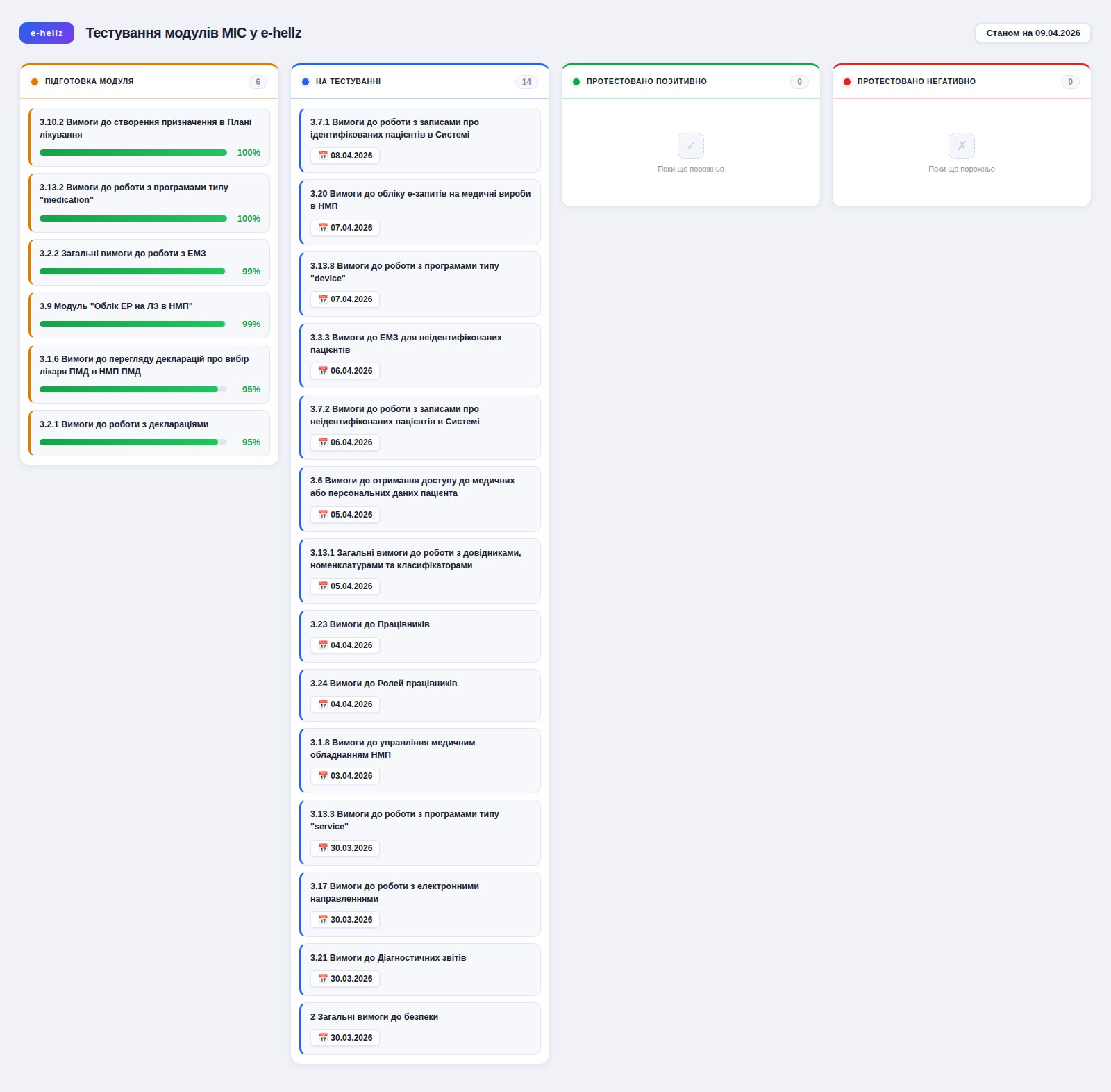
Task: Open the card 3.23 Вимоги до Працівників
Action: [419, 636]
